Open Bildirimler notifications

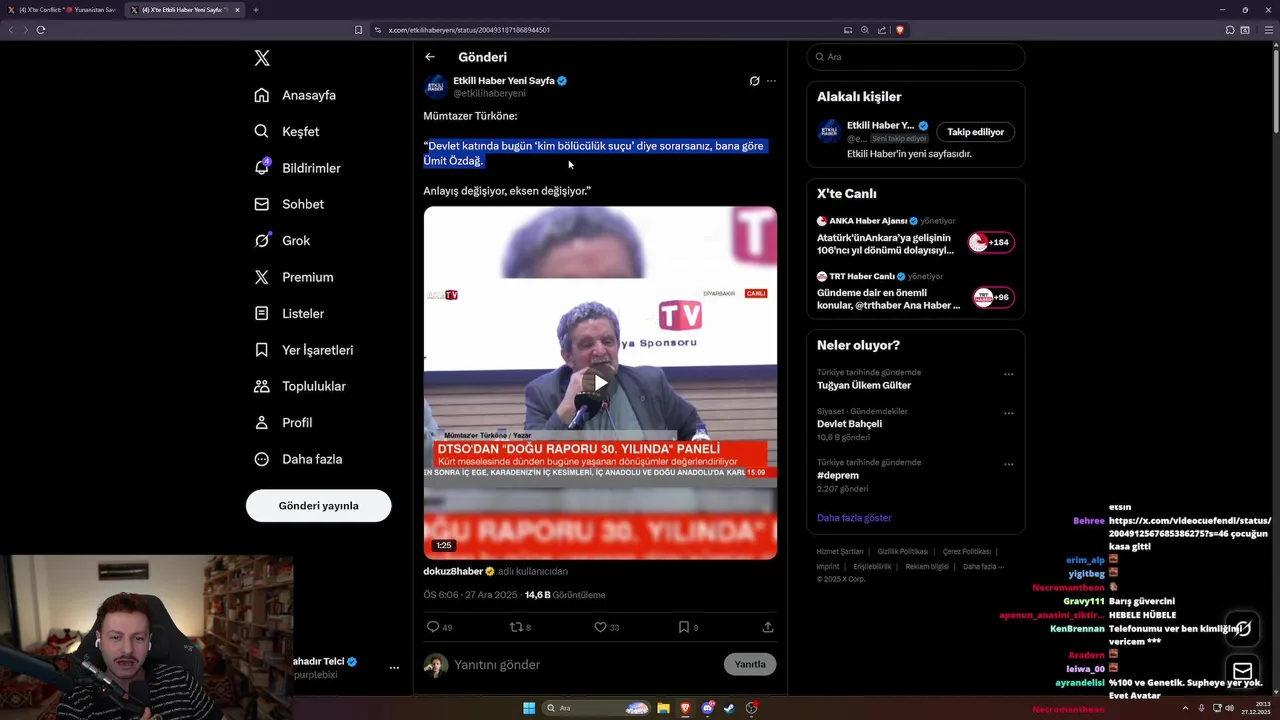(297, 168)
